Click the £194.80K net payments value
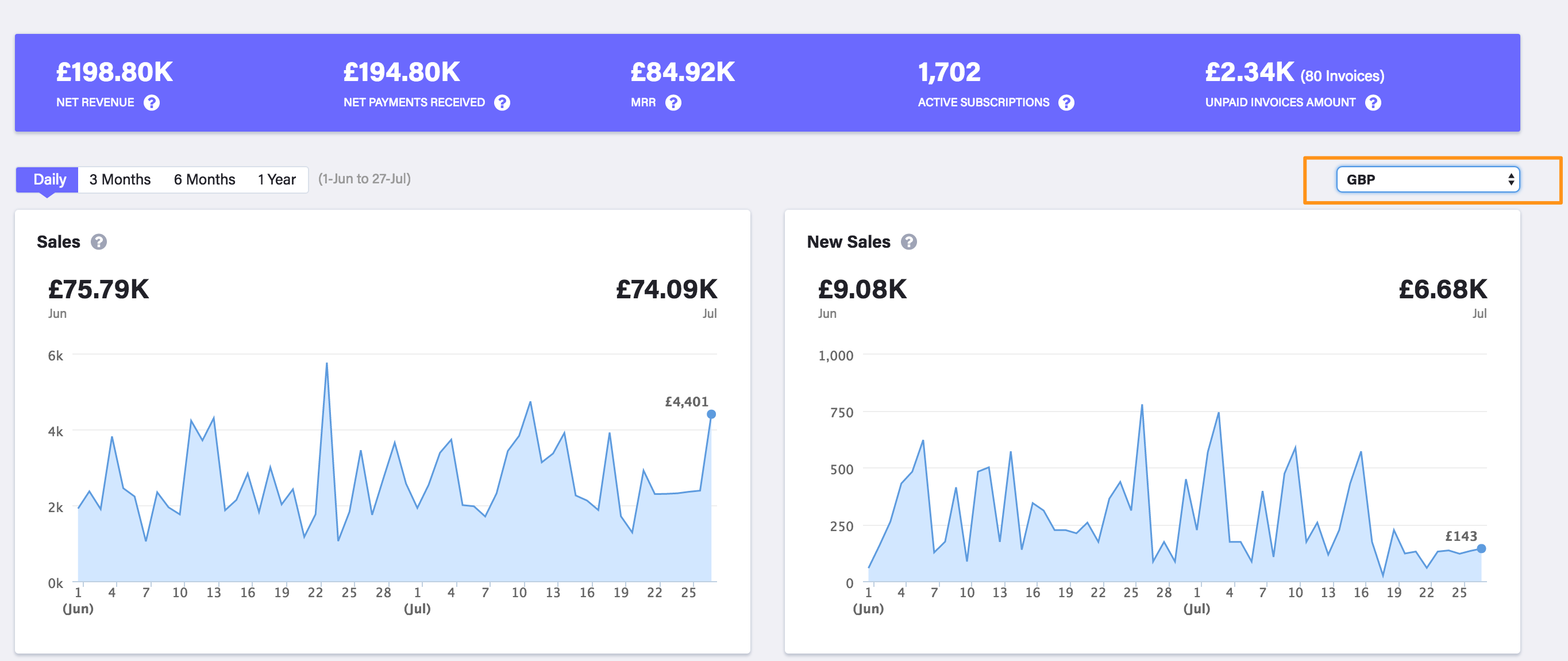Image resolution: width=1568 pixels, height=661 pixels. 402,72
